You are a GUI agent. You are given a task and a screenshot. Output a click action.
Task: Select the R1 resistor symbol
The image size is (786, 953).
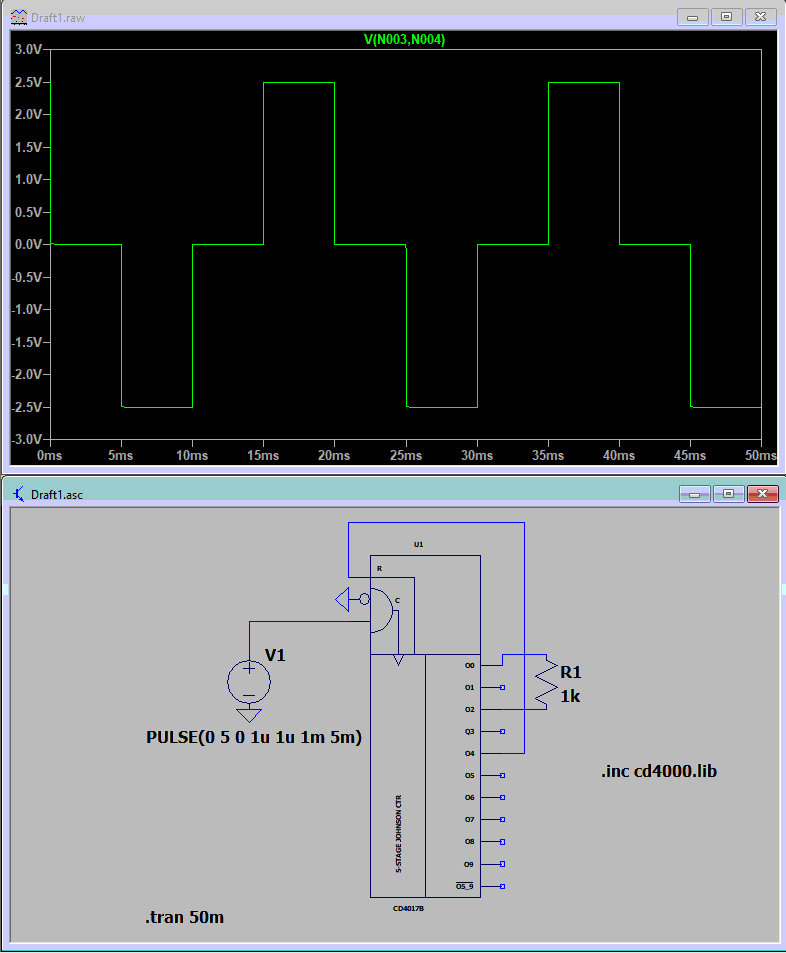click(546, 682)
